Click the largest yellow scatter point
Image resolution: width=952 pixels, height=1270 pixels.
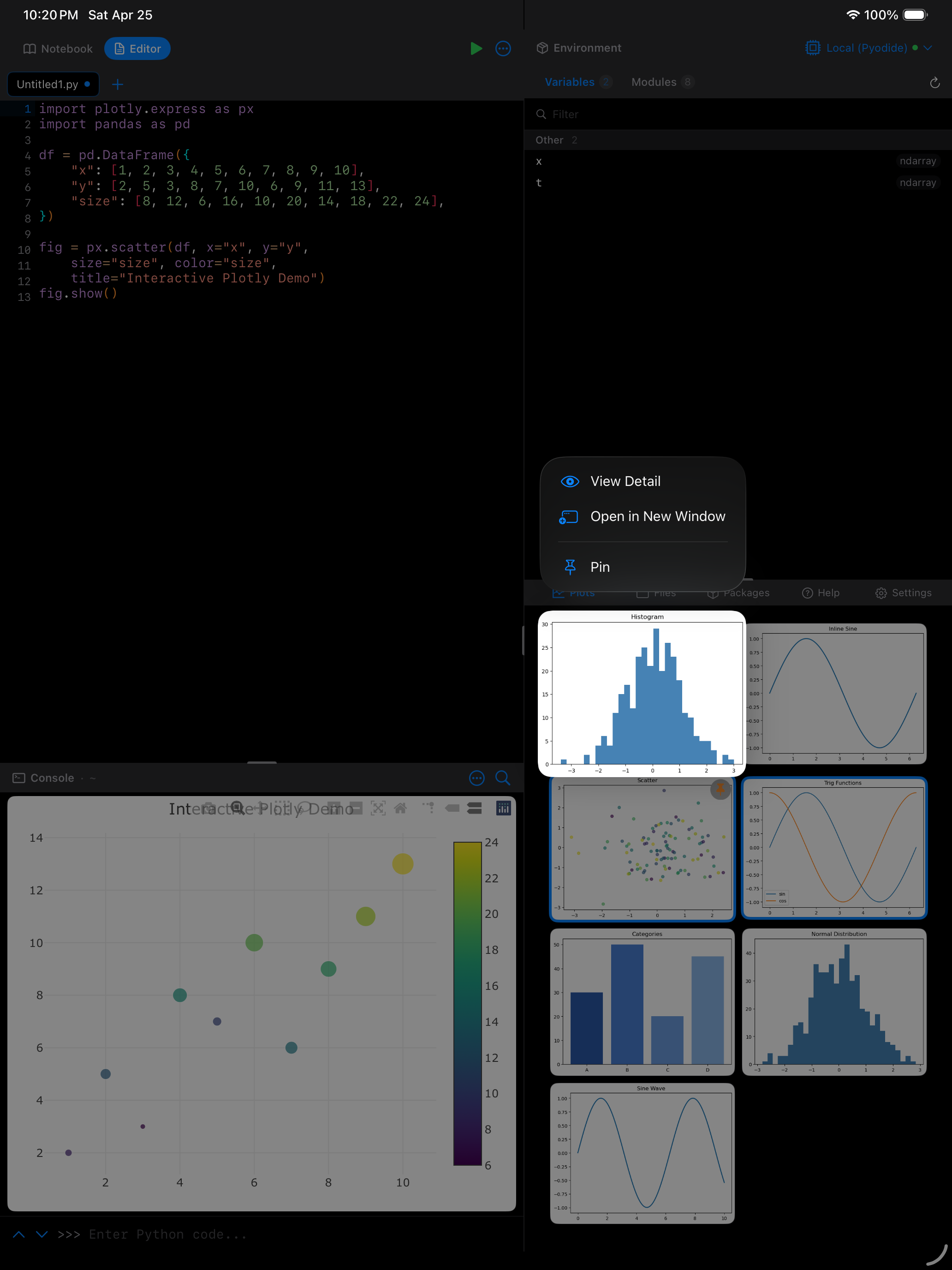[x=403, y=863]
